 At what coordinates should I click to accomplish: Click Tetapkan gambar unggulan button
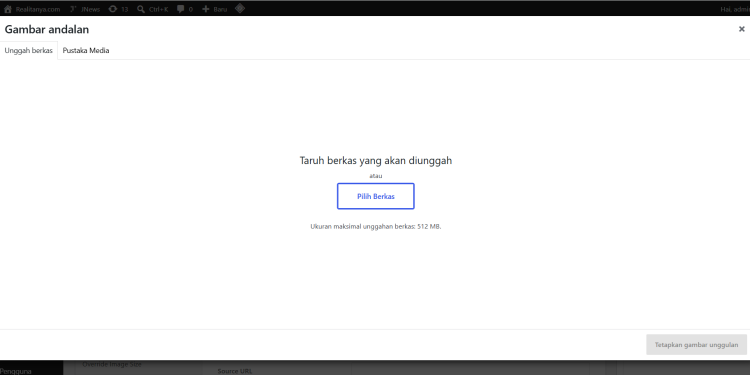point(696,344)
